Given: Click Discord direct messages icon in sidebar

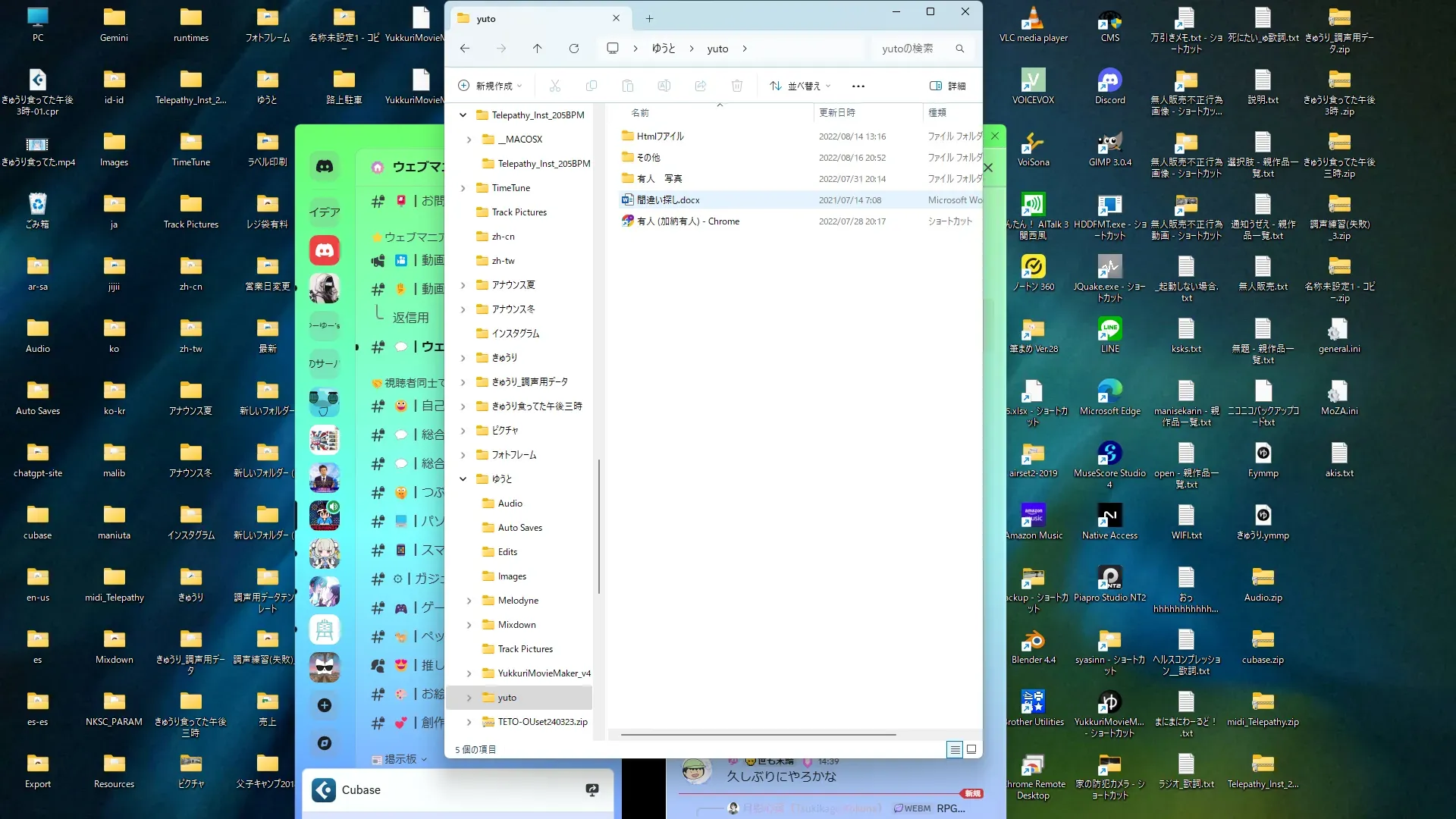Looking at the screenshot, I should (325, 167).
